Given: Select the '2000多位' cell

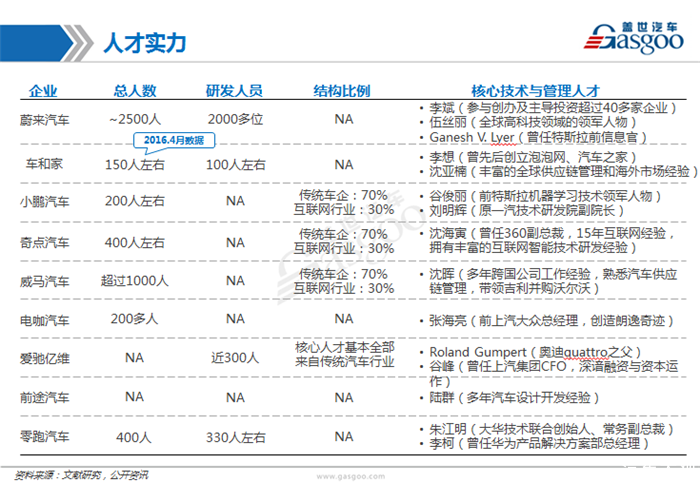Looking at the screenshot, I should pyautogui.click(x=235, y=119).
